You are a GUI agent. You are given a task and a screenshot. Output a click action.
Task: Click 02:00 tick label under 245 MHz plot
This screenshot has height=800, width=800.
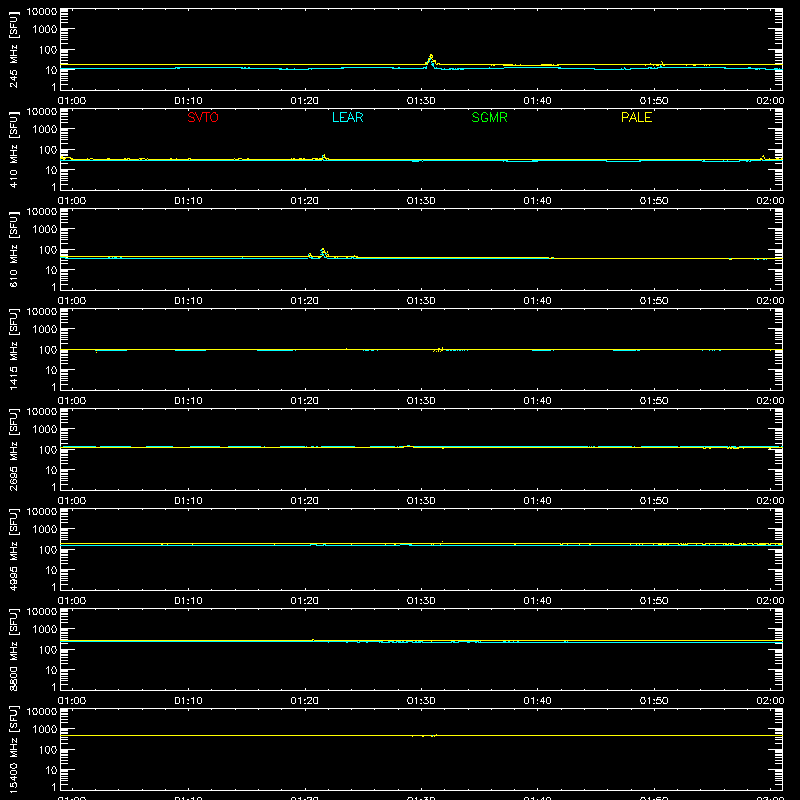pos(770,101)
